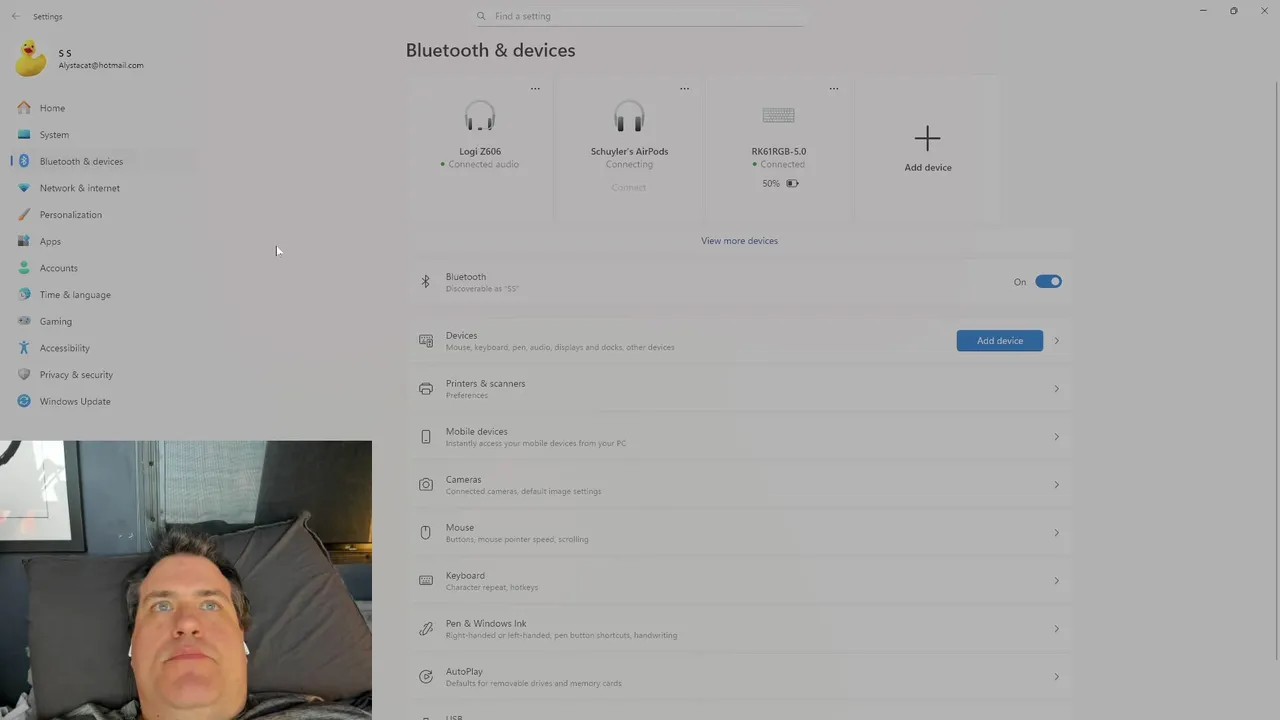Viewport: 1280px width, 720px height.
Task: Click the search magnifier icon
Action: (x=481, y=16)
